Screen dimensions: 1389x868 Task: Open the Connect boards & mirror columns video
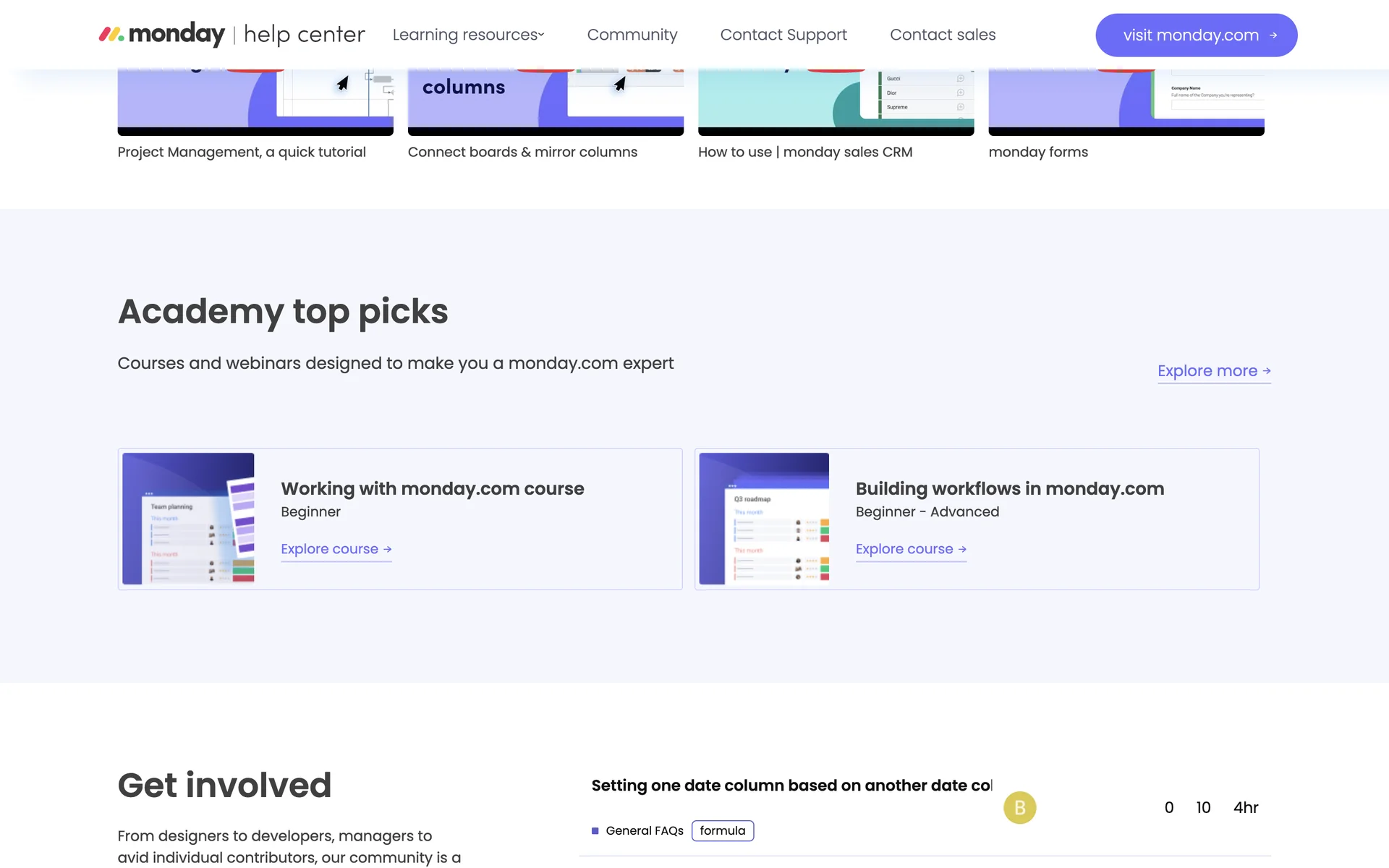[545, 101]
